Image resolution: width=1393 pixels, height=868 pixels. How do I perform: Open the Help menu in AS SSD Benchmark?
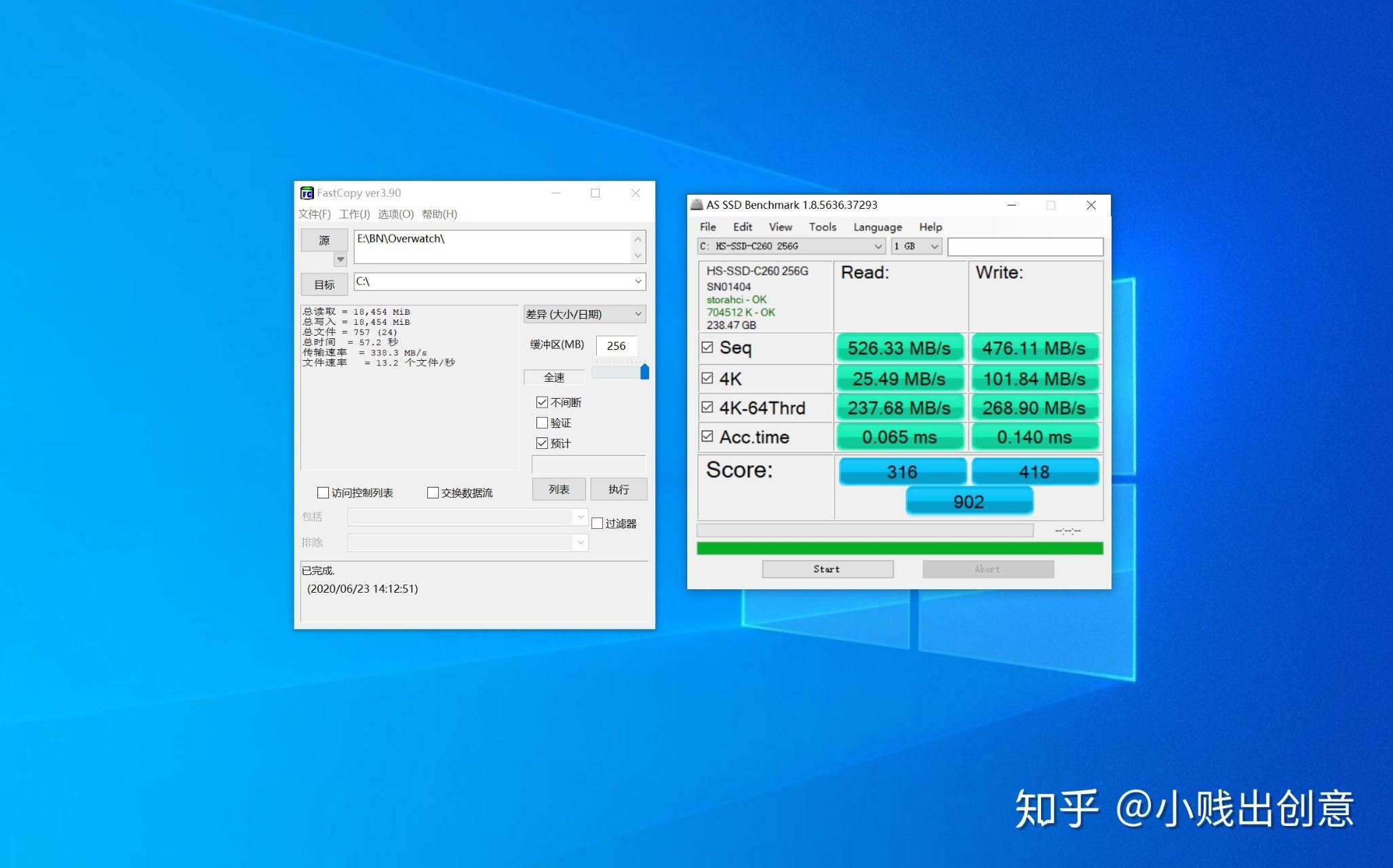point(930,227)
